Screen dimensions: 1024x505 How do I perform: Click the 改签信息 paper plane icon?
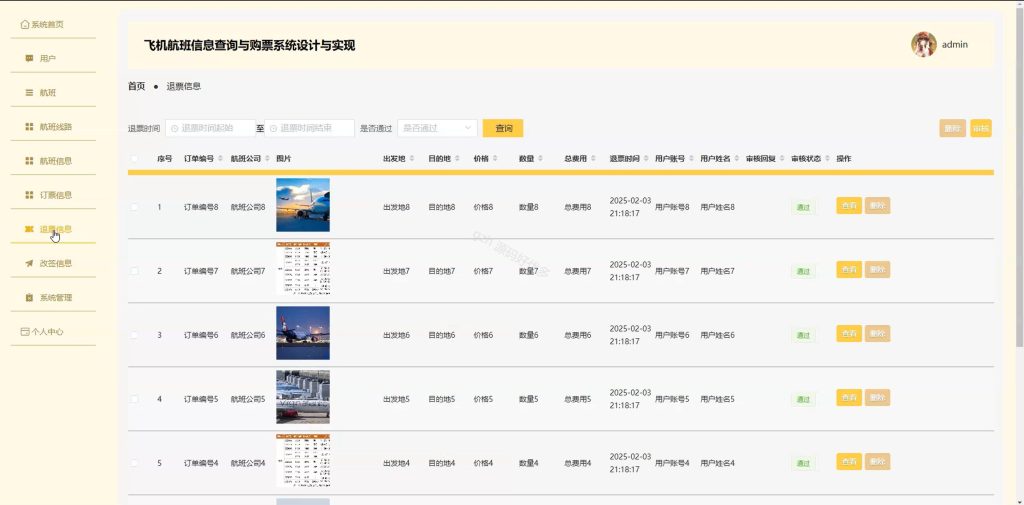pyautogui.click(x=29, y=263)
